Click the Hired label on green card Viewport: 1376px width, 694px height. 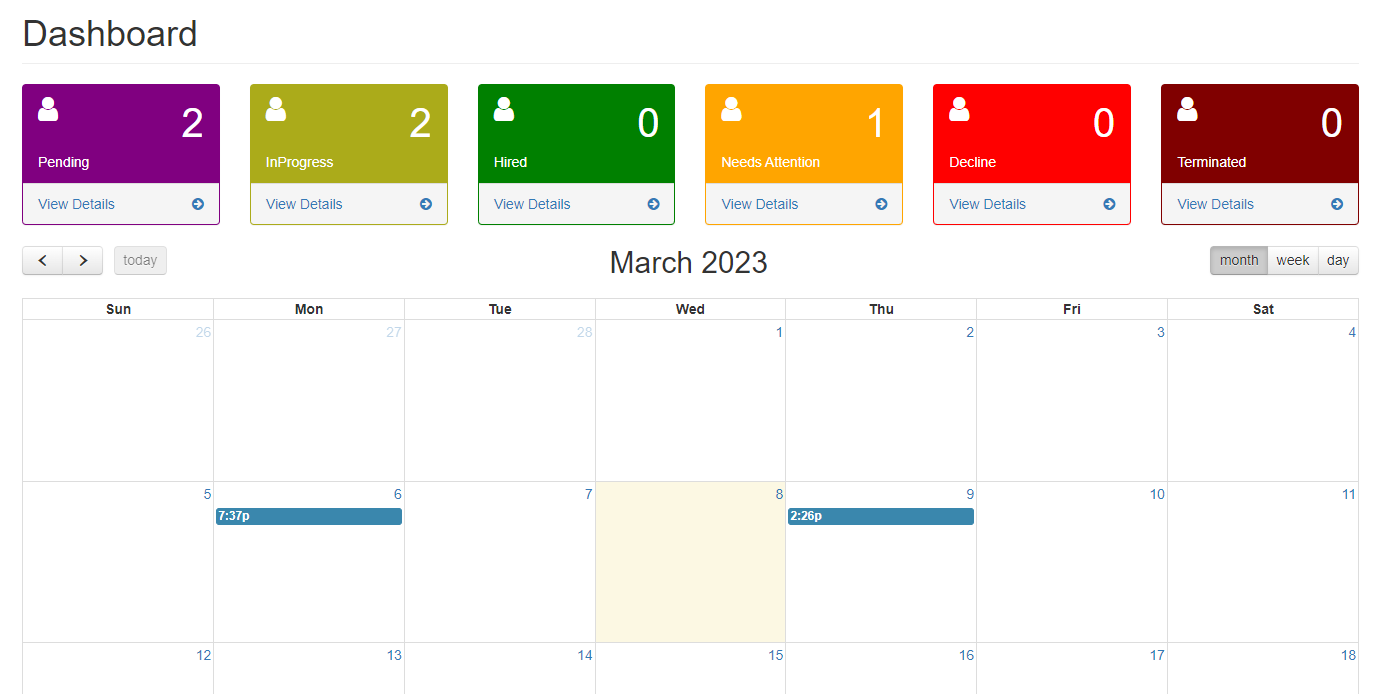(510, 162)
